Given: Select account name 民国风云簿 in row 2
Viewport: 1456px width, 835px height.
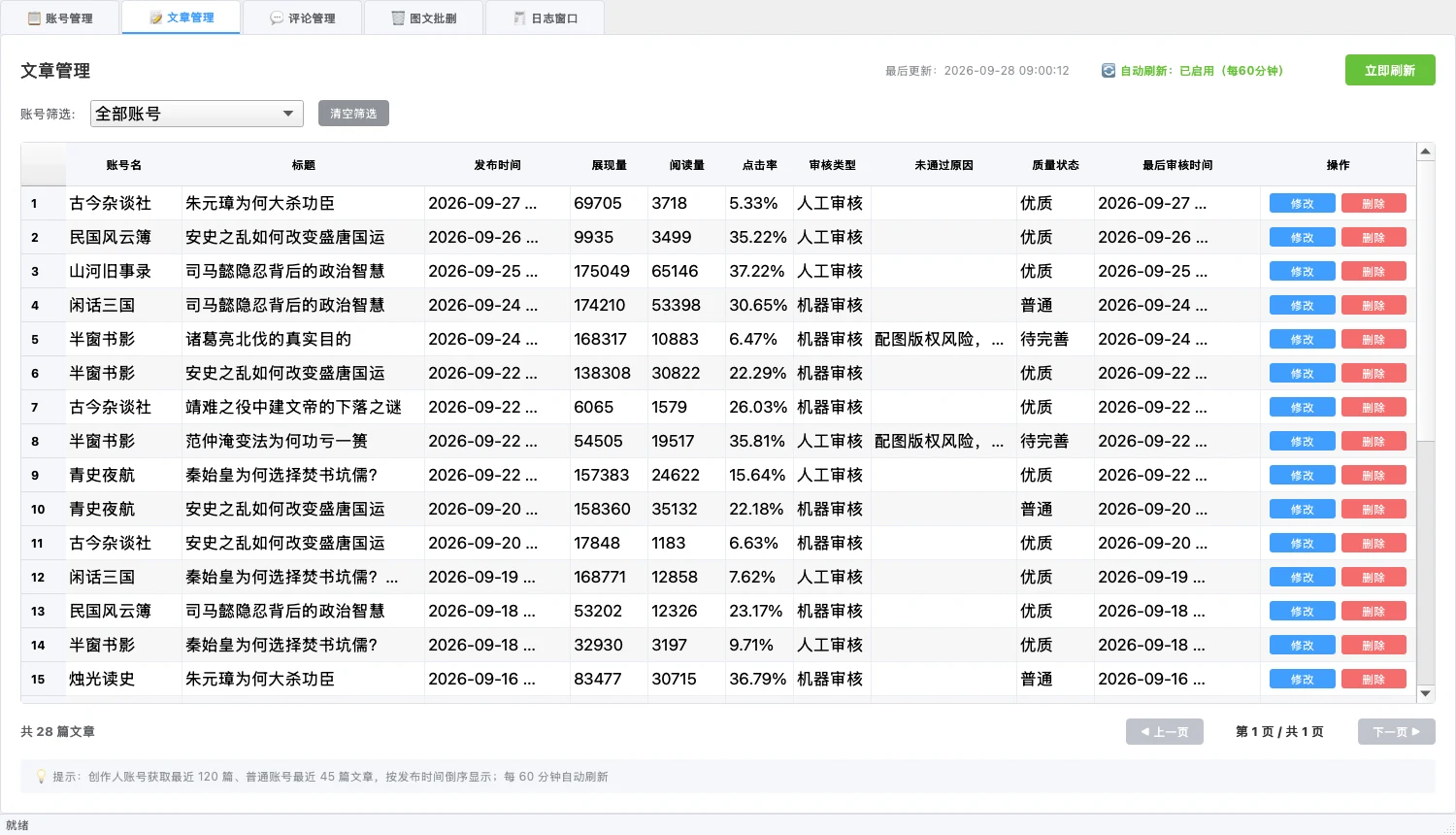Looking at the screenshot, I should [124, 238].
